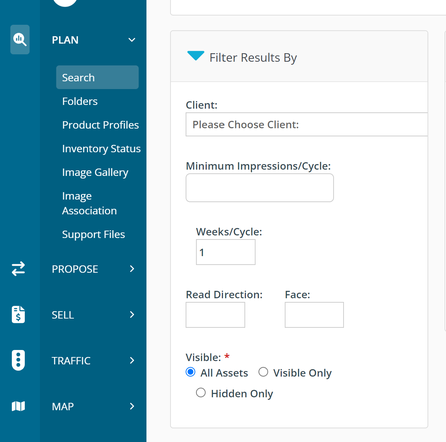Expand the PROPOSE section arrow

[x=132, y=269]
